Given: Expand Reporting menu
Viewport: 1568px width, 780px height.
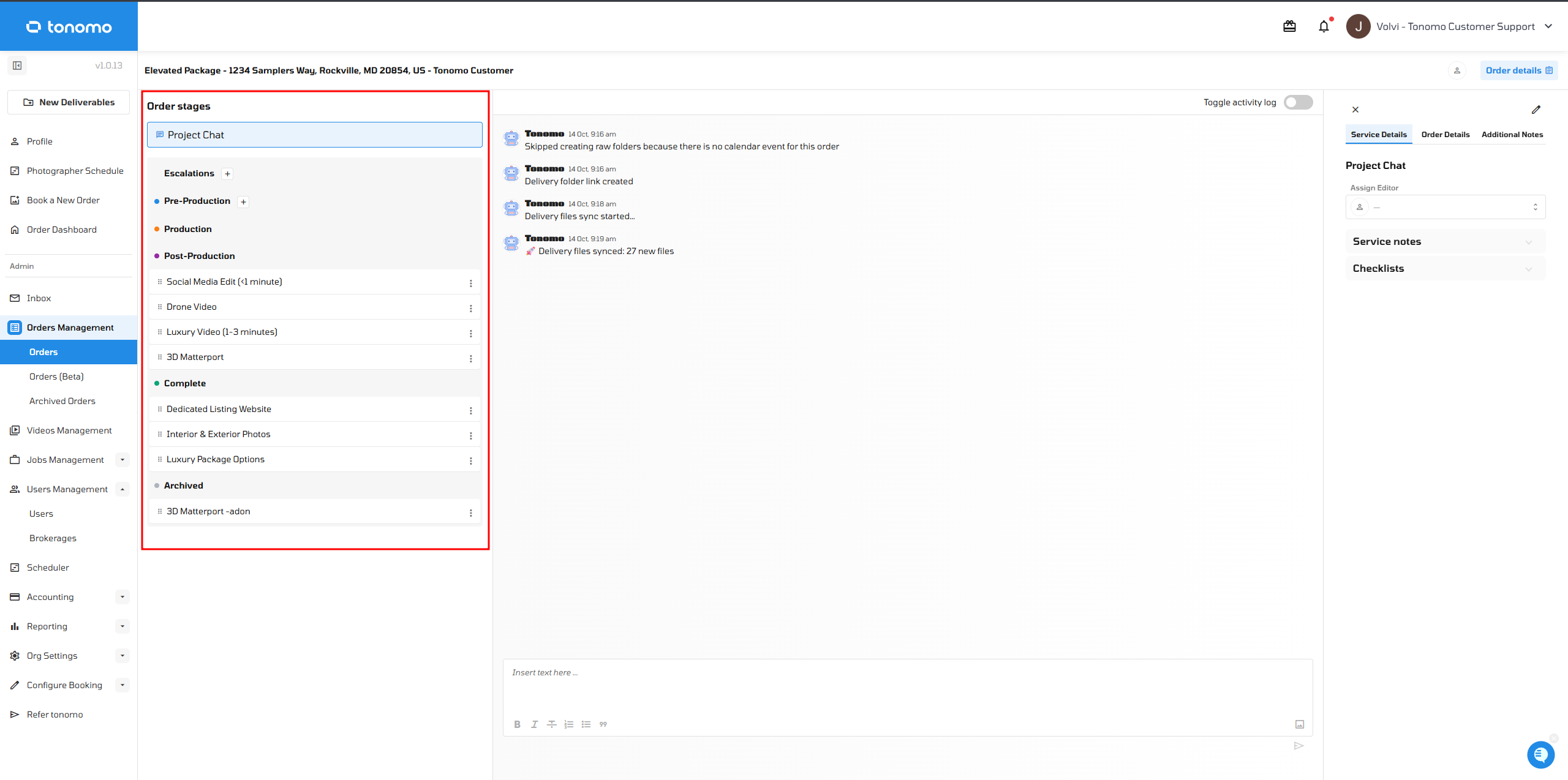Looking at the screenshot, I should pos(123,626).
